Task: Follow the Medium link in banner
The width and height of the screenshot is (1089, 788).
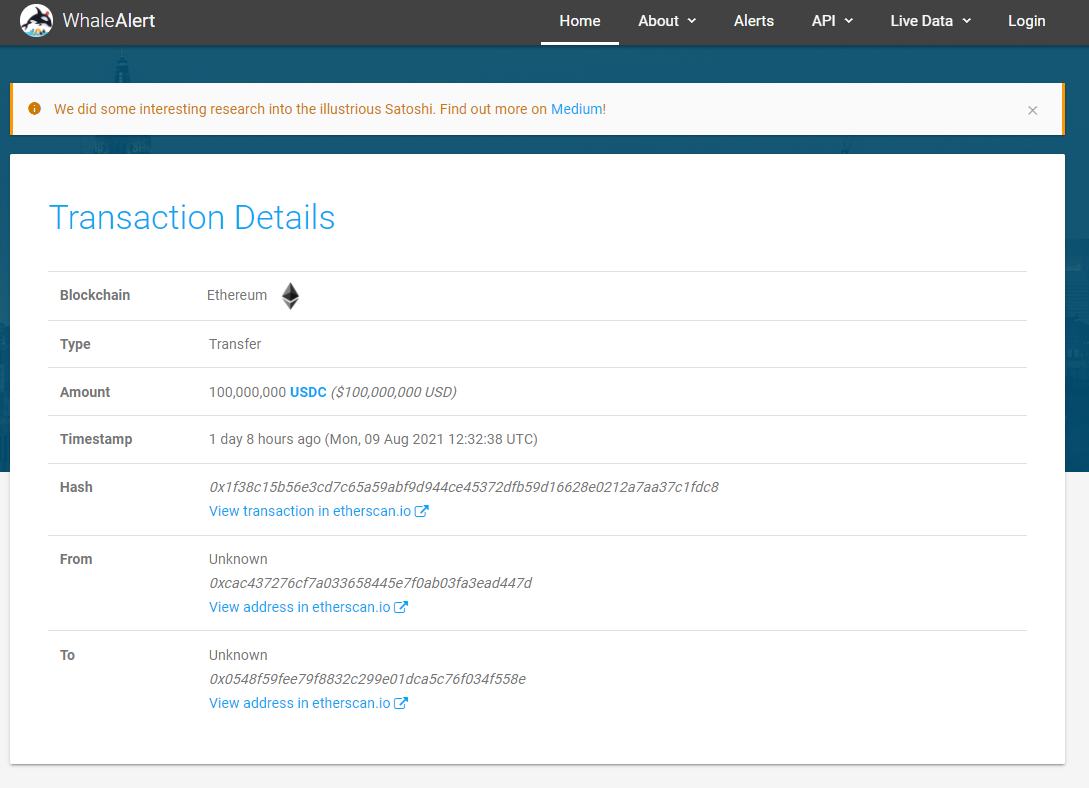Action: 576,109
